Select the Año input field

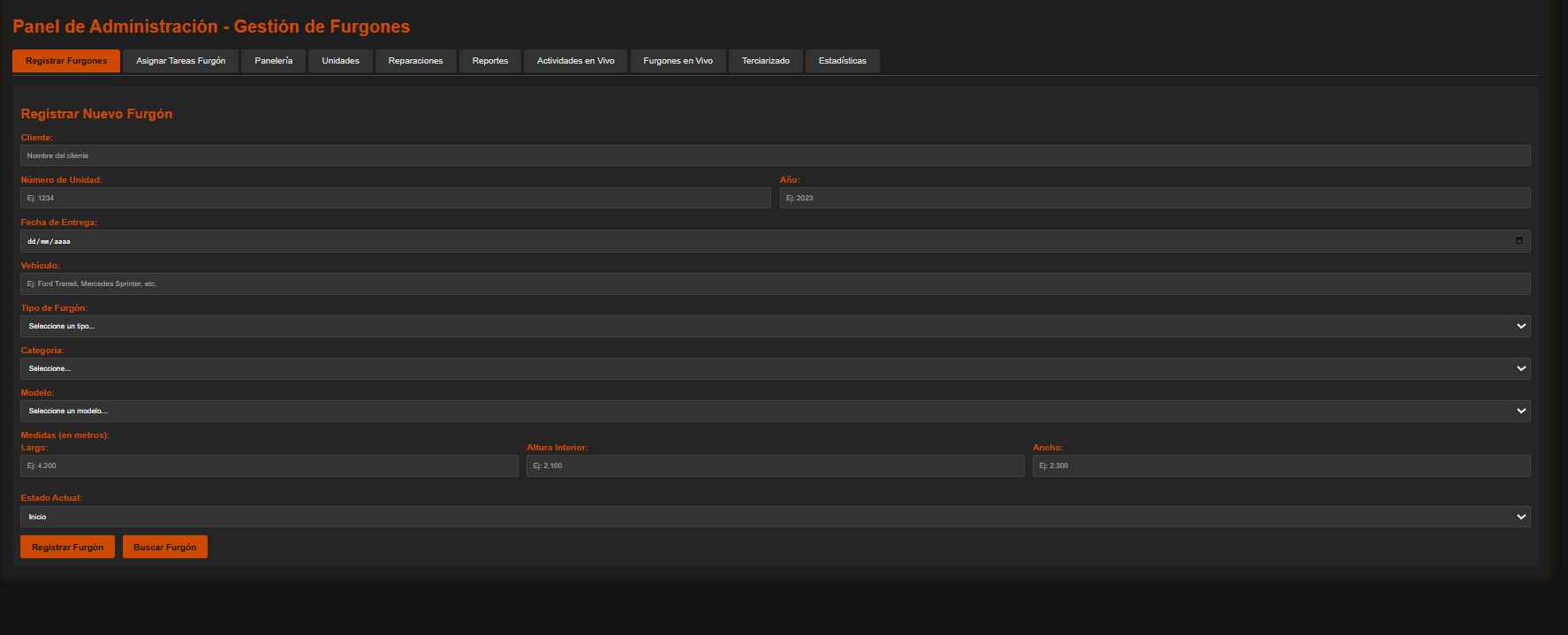coord(1155,198)
